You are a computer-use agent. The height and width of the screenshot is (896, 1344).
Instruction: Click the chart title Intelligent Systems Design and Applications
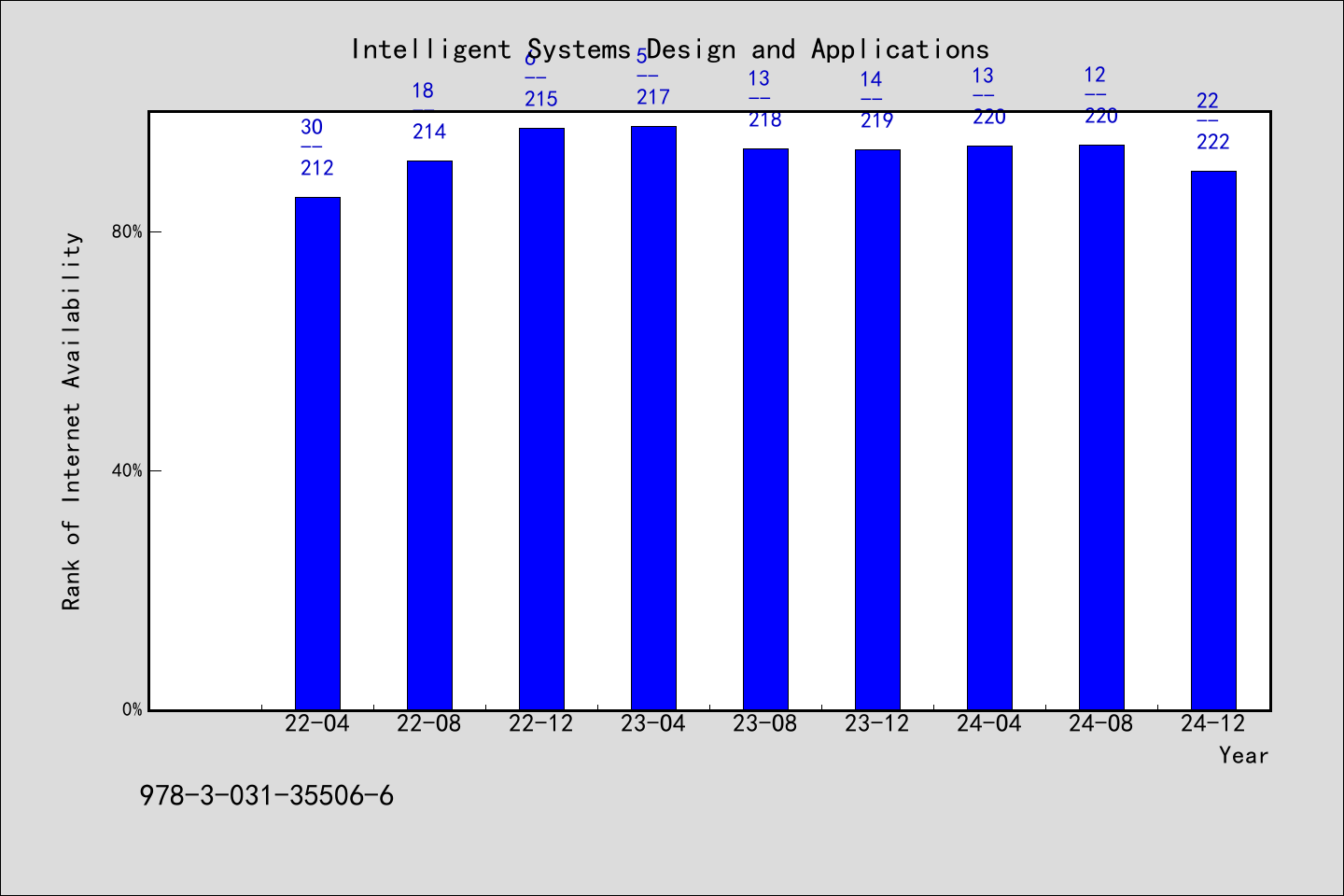tap(670, 49)
